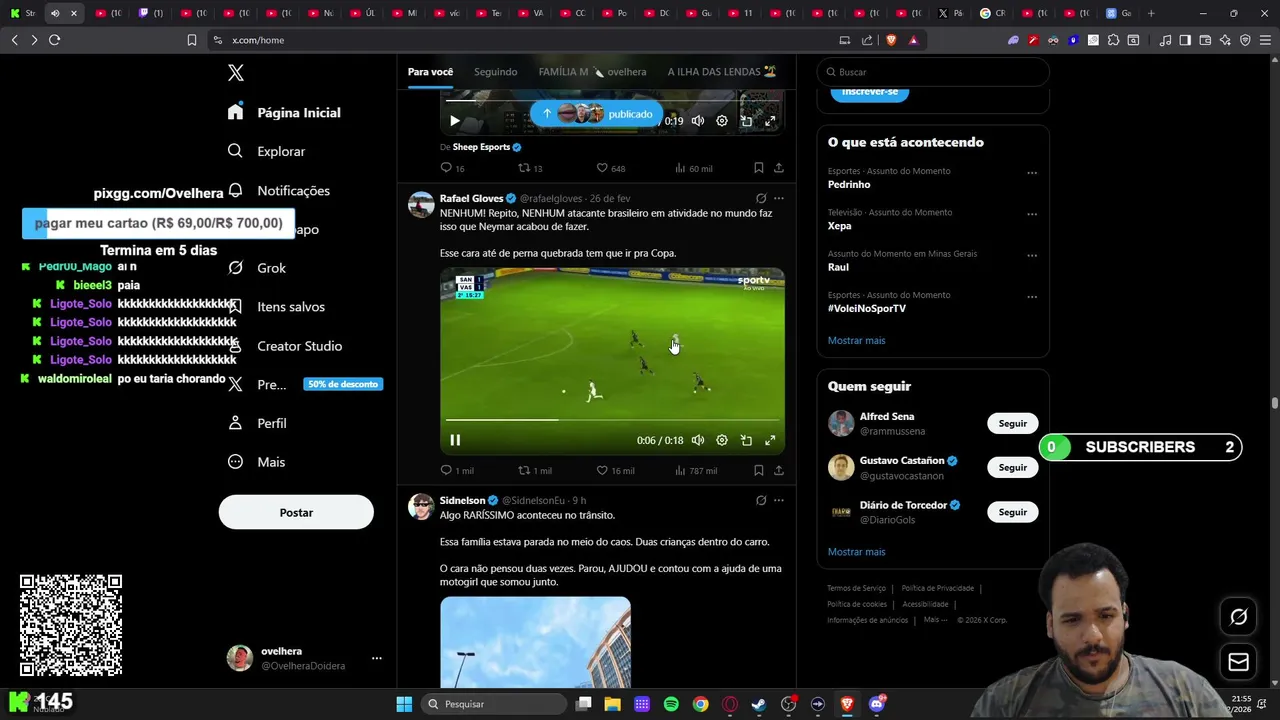
Task: Follow Diário de Torcedor
Action: coord(1012,512)
